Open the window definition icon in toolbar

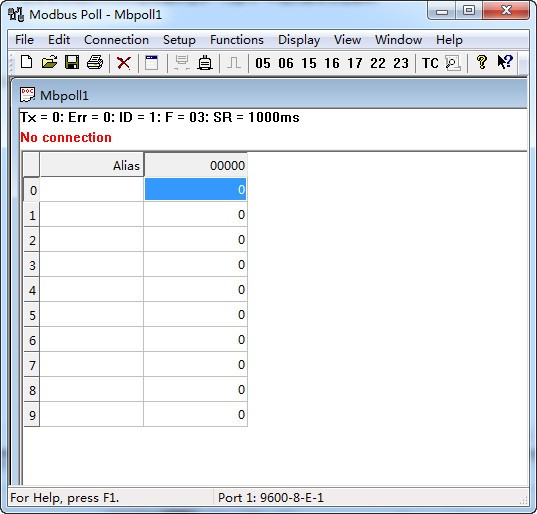click(x=151, y=63)
